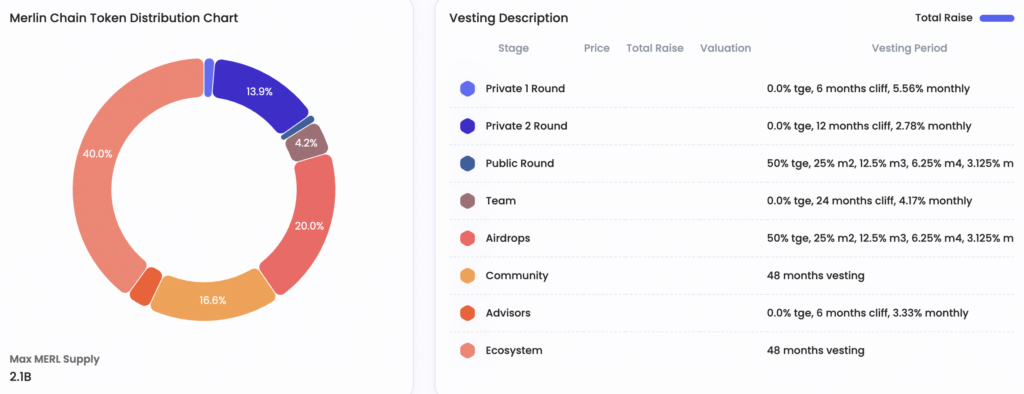Screen dimensions: 1024x394
Task: Select the Advisors hexagon icon
Action: pos(467,313)
